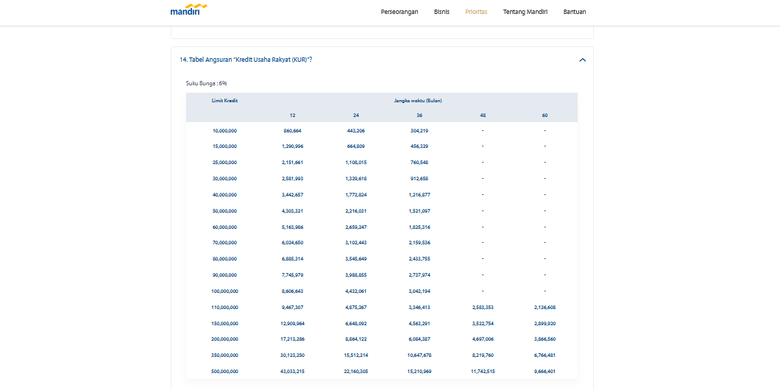Click the 24-month installment for 50,000,000
The width and height of the screenshot is (780, 390).
click(x=356, y=211)
